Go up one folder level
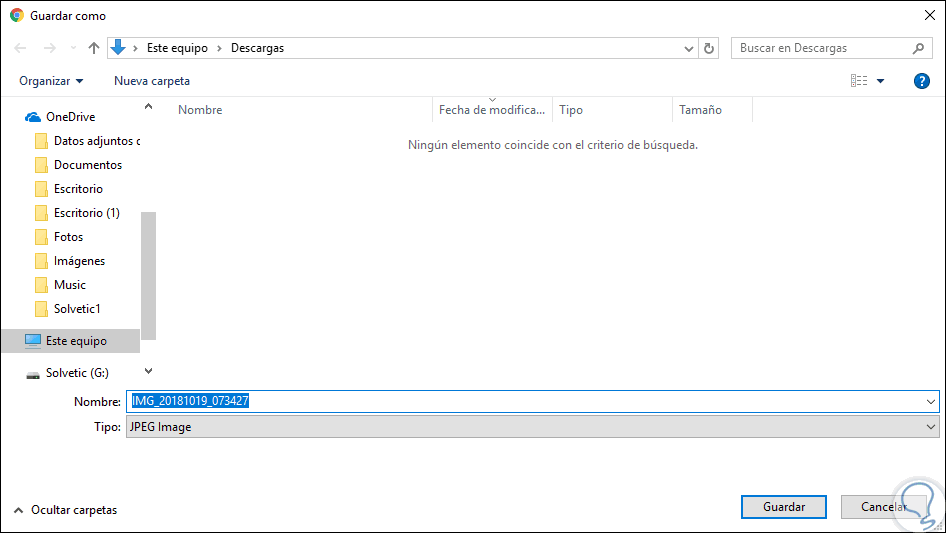 (x=94, y=48)
